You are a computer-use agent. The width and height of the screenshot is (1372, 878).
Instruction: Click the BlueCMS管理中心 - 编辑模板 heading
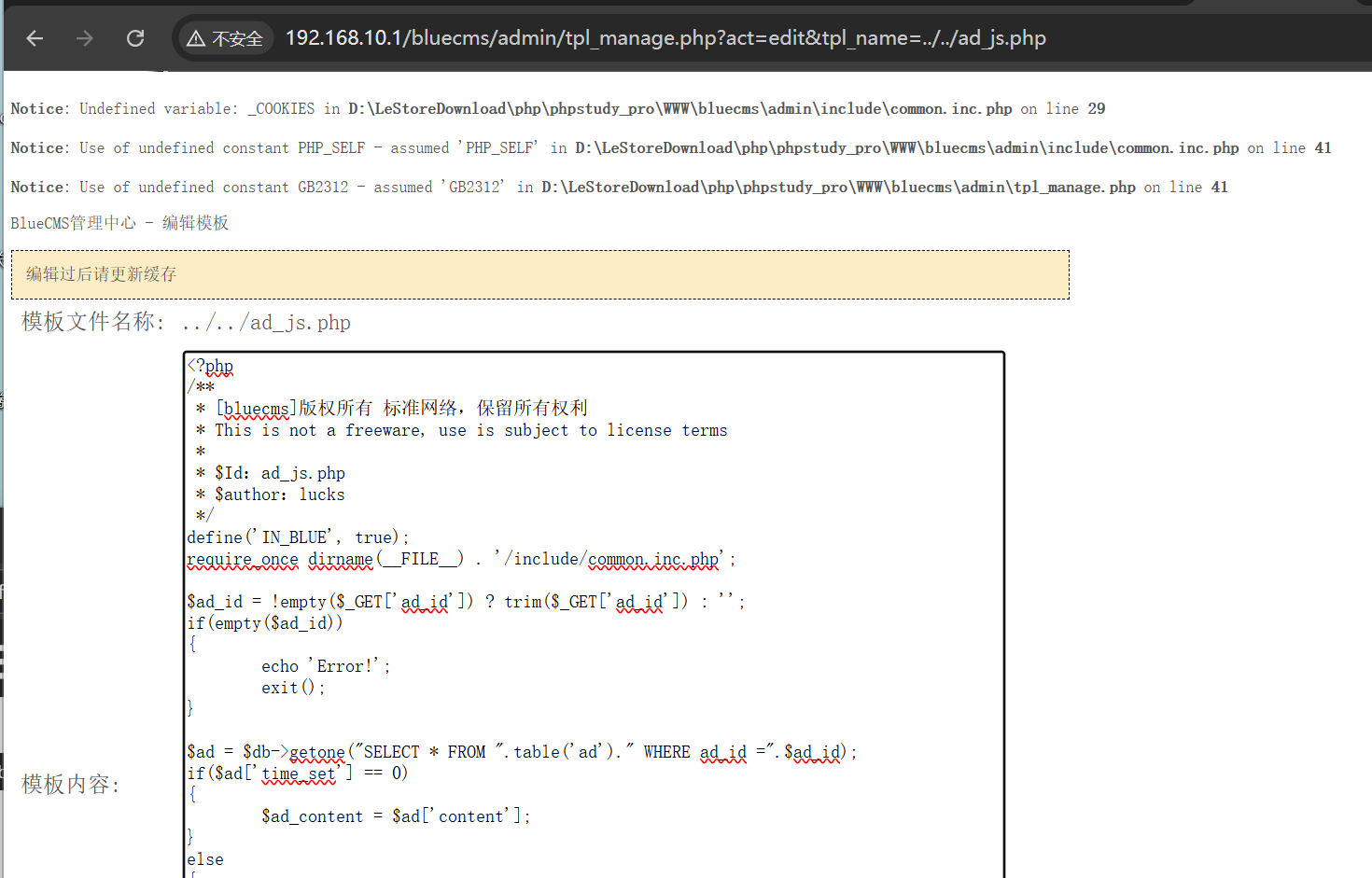(119, 223)
